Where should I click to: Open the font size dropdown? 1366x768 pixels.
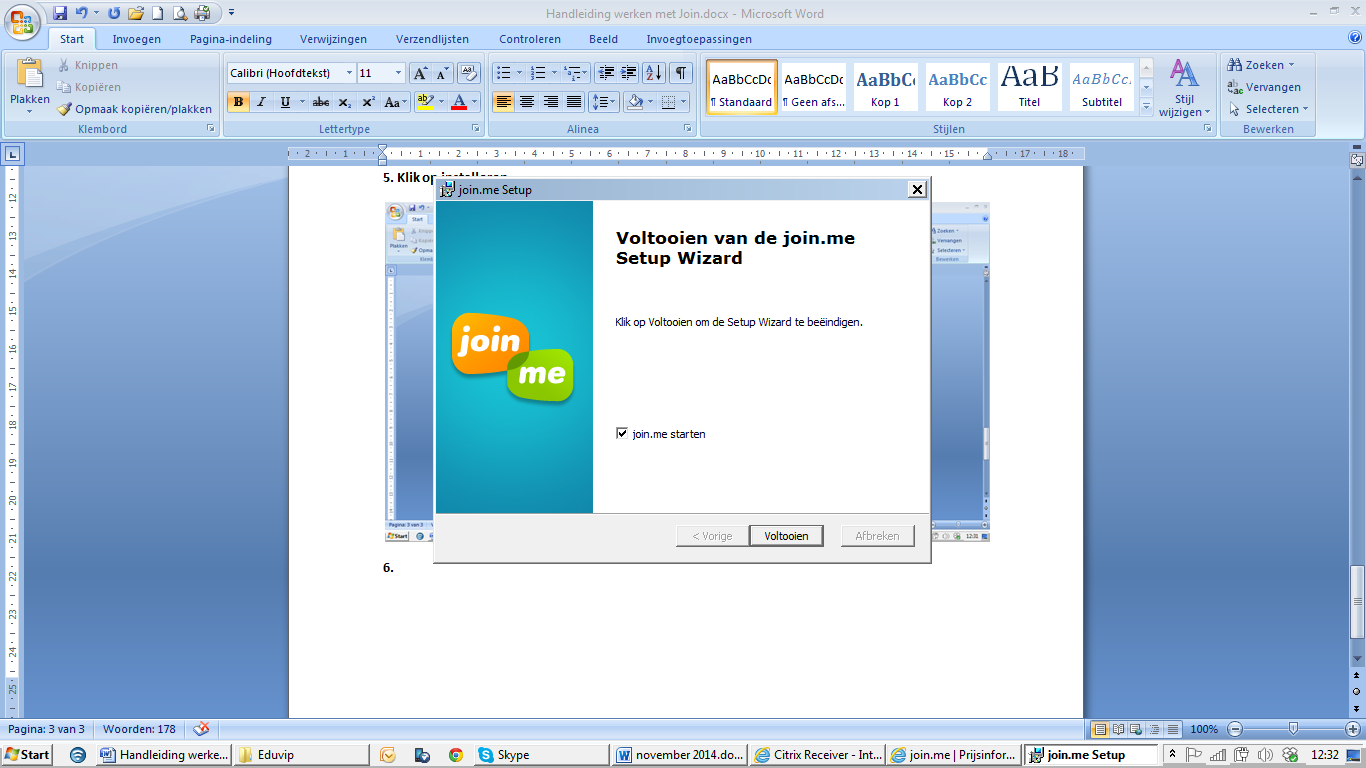click(399, 73)
